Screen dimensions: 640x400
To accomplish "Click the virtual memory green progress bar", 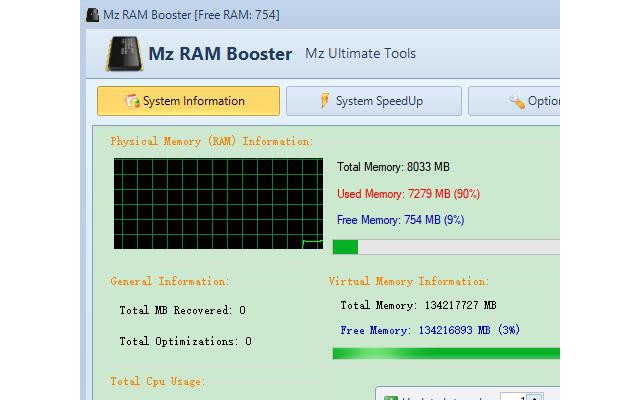I will pyautogui.click(x=446, y=353).
